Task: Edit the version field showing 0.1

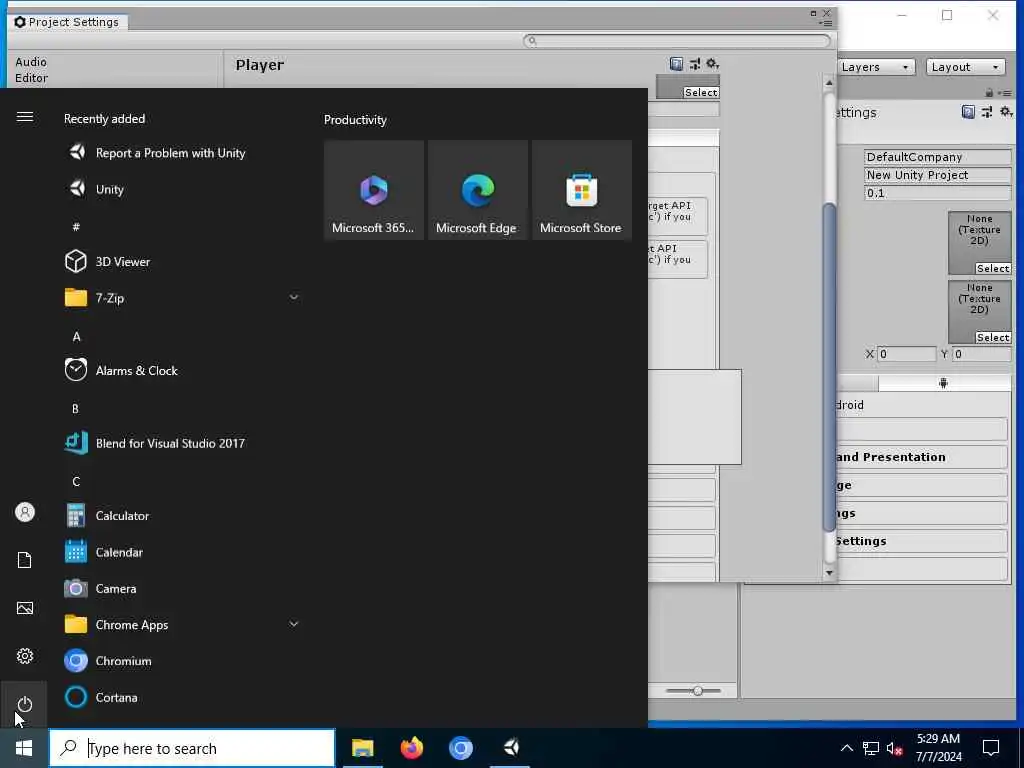Action: (938, 193)
